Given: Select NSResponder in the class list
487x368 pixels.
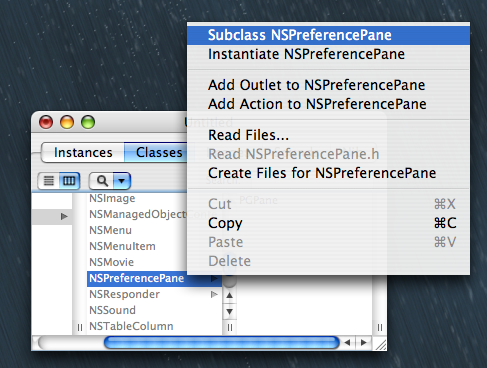Looking at the screenshot, I should 154,294.
